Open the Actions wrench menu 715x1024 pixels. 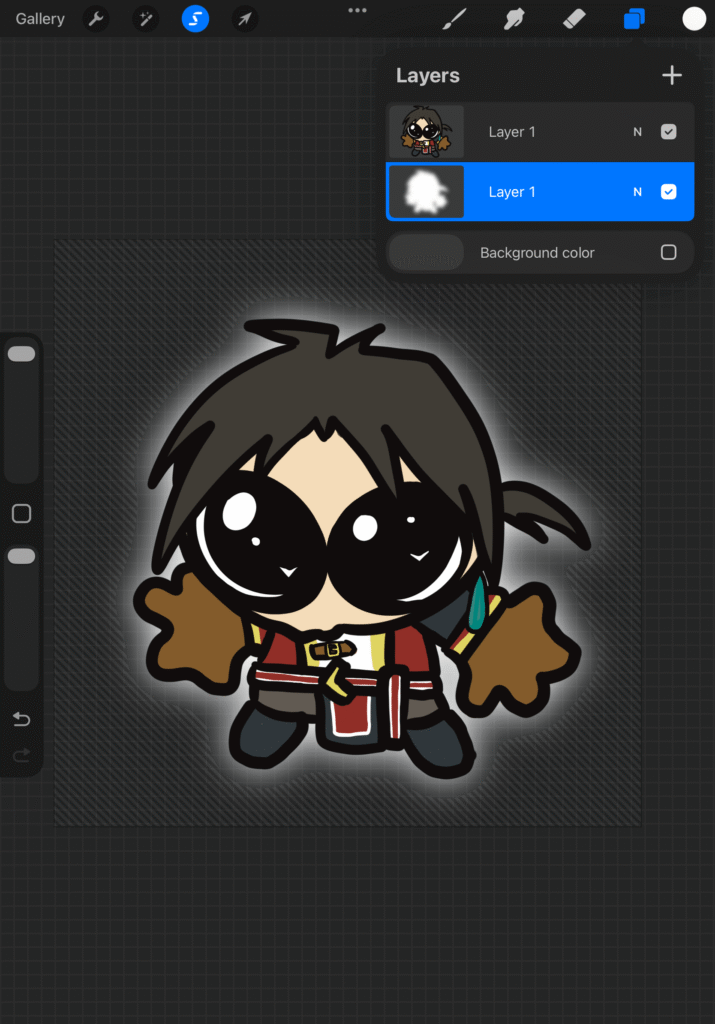[96, 19]
